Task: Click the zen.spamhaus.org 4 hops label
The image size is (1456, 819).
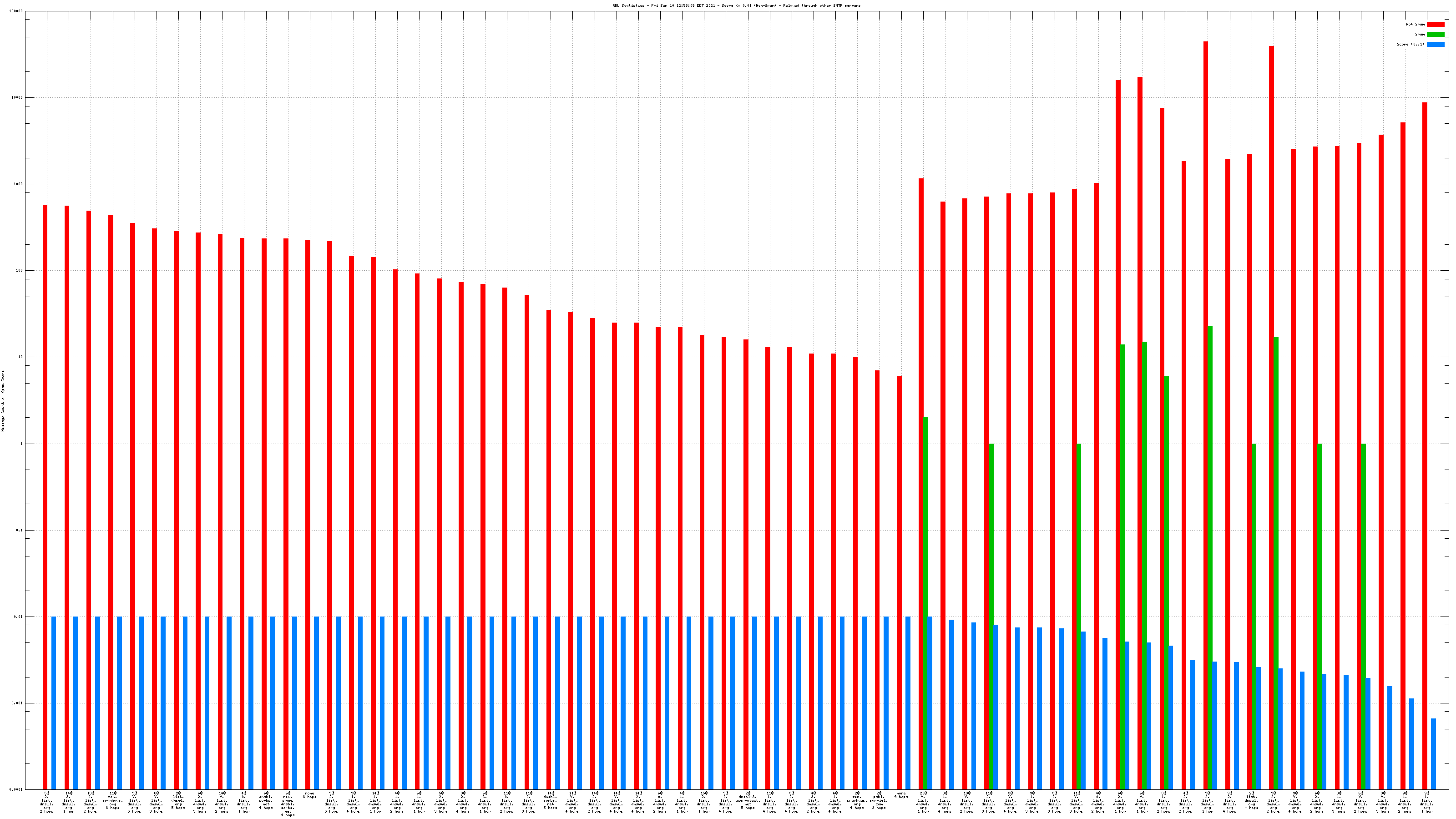Action: tap(857, 801)
